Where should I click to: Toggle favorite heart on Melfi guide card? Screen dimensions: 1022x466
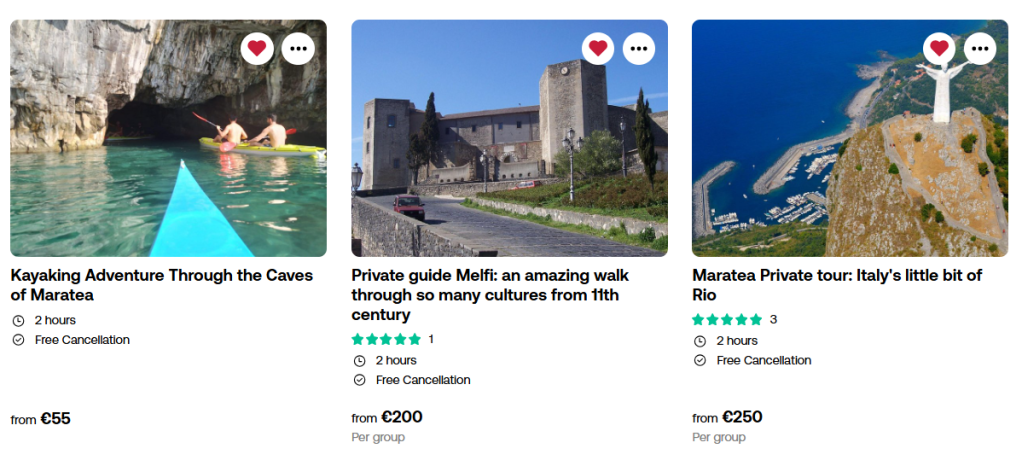(x=598, y=48)
